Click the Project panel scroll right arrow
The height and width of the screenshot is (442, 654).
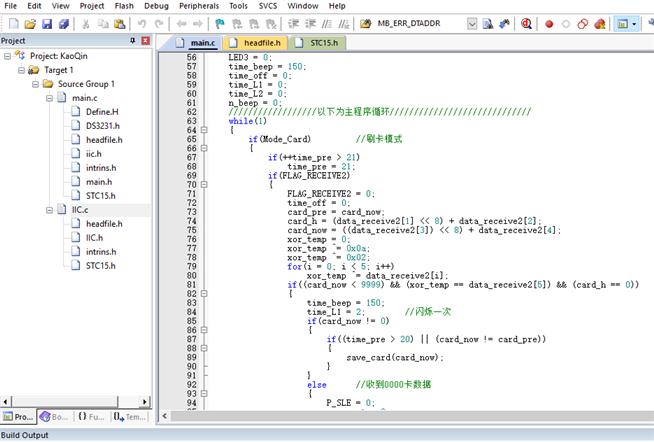coord(144,402)
